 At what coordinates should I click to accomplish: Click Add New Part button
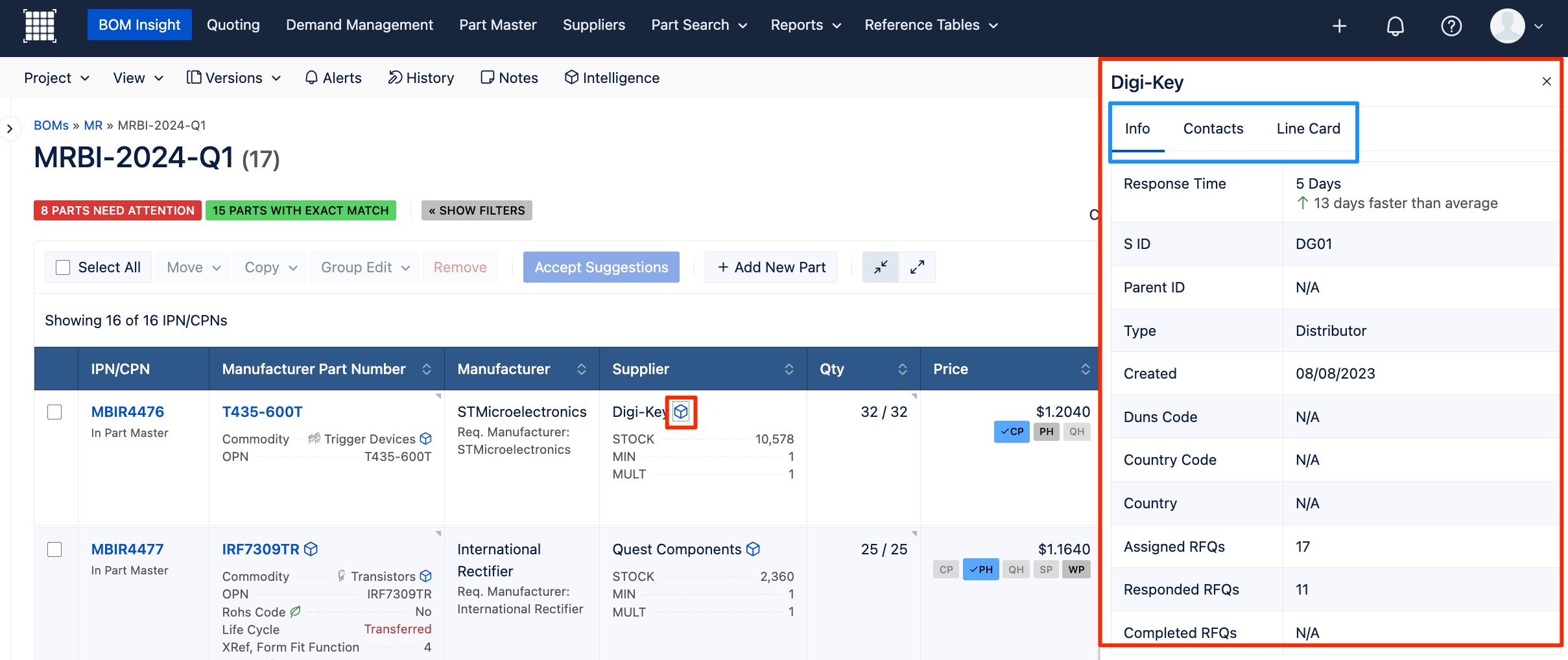click(x=771, y=267)
